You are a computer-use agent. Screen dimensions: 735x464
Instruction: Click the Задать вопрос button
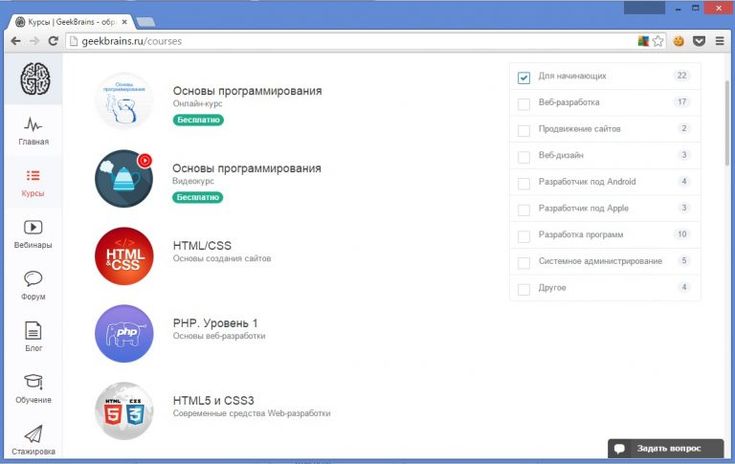coord(666,449)
